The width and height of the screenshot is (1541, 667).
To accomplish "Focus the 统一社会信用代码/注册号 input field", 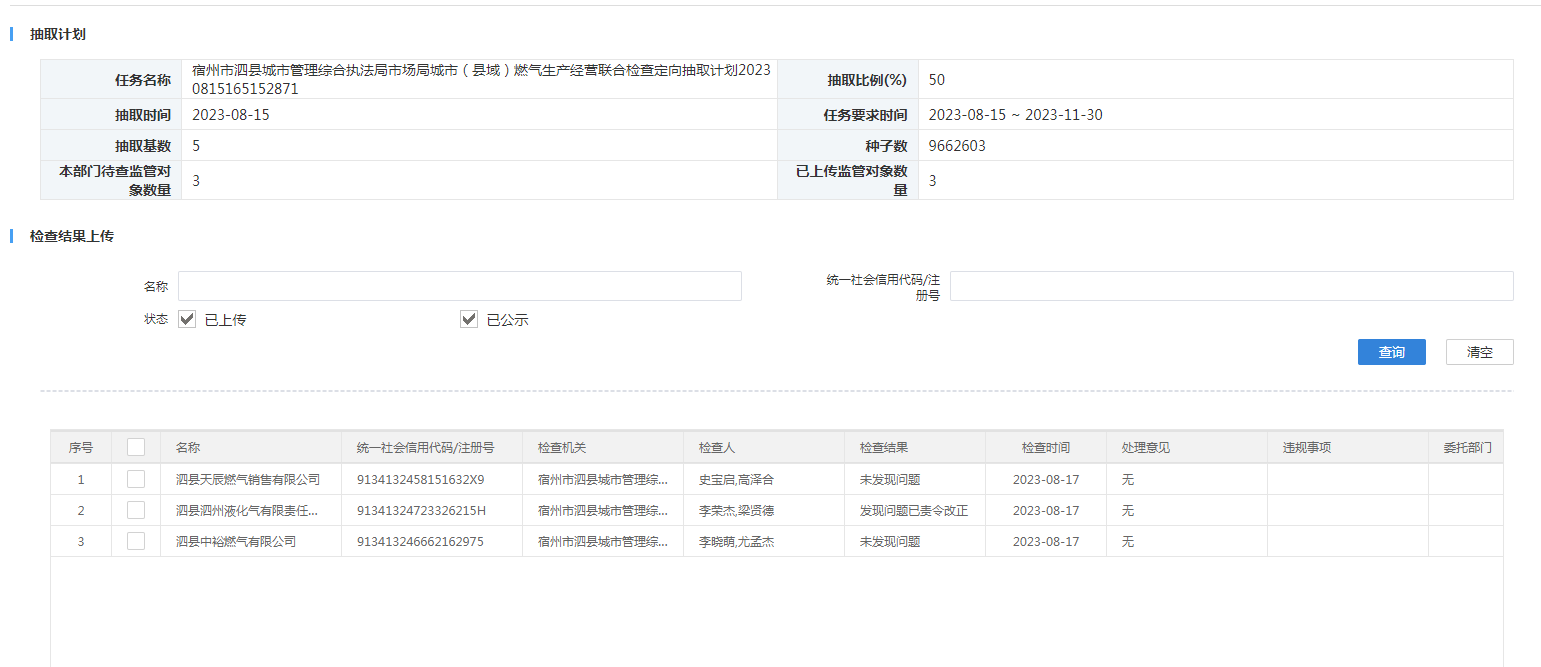I will 1231,286.
